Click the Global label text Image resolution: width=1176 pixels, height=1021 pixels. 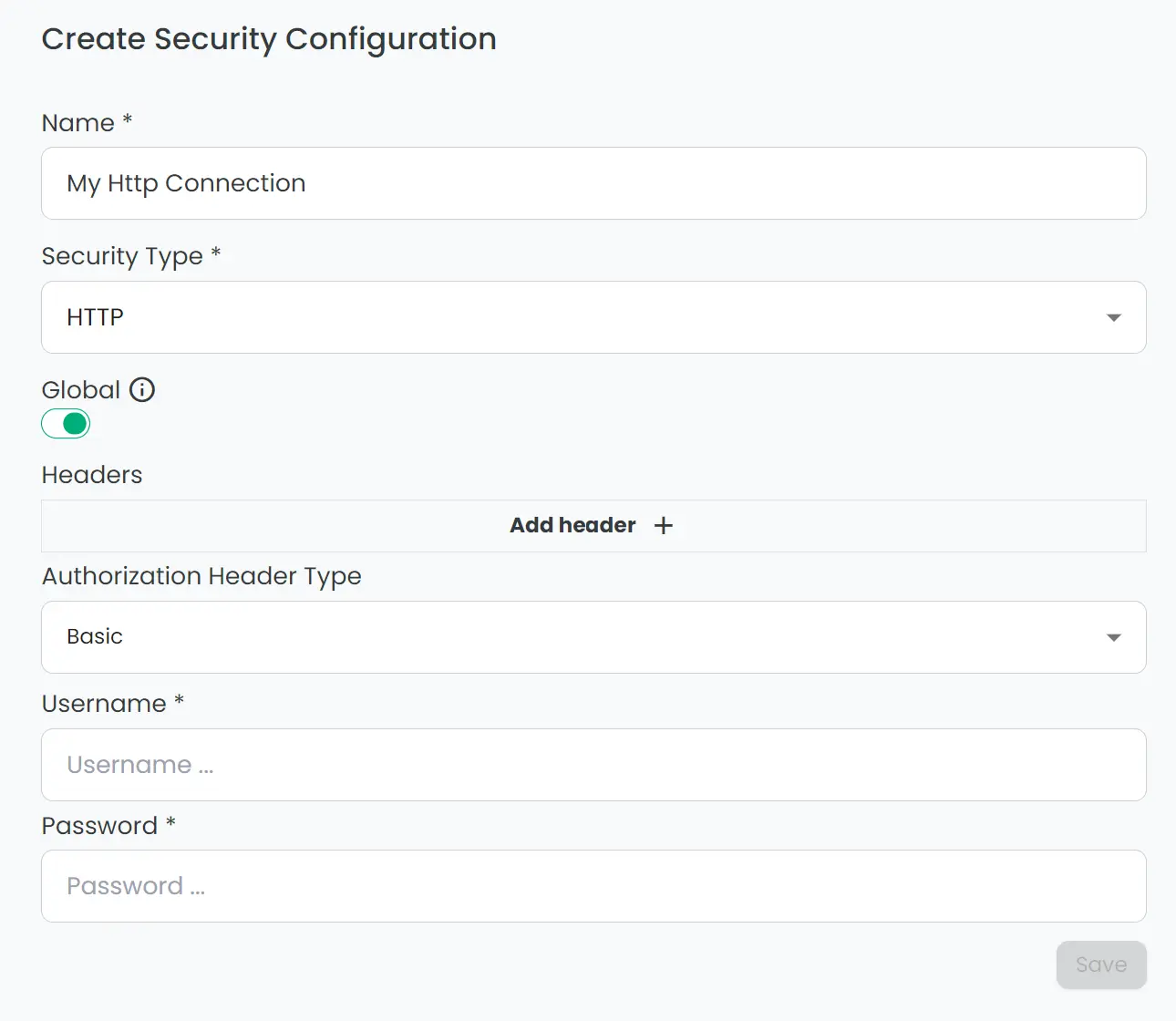tap(81, 390)
